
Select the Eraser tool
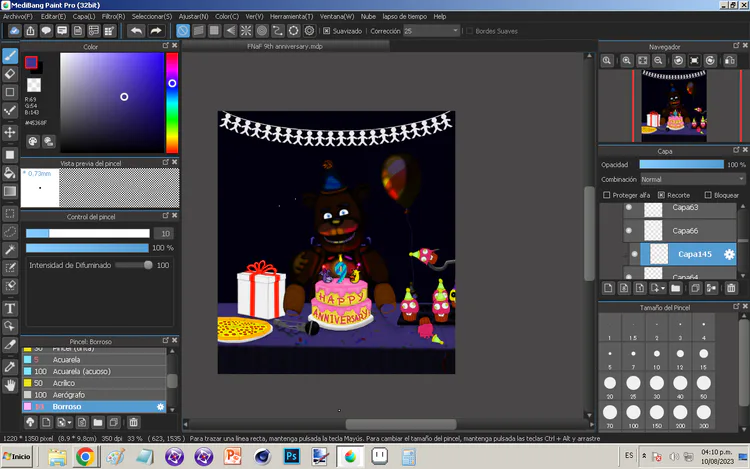pyautogui.click(x=10, y=74)
